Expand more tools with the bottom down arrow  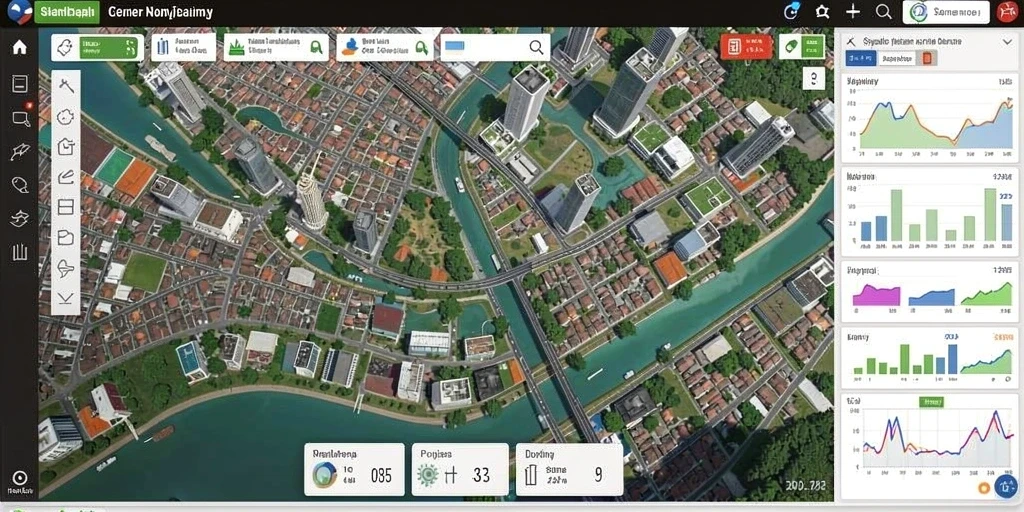point(66,299)
